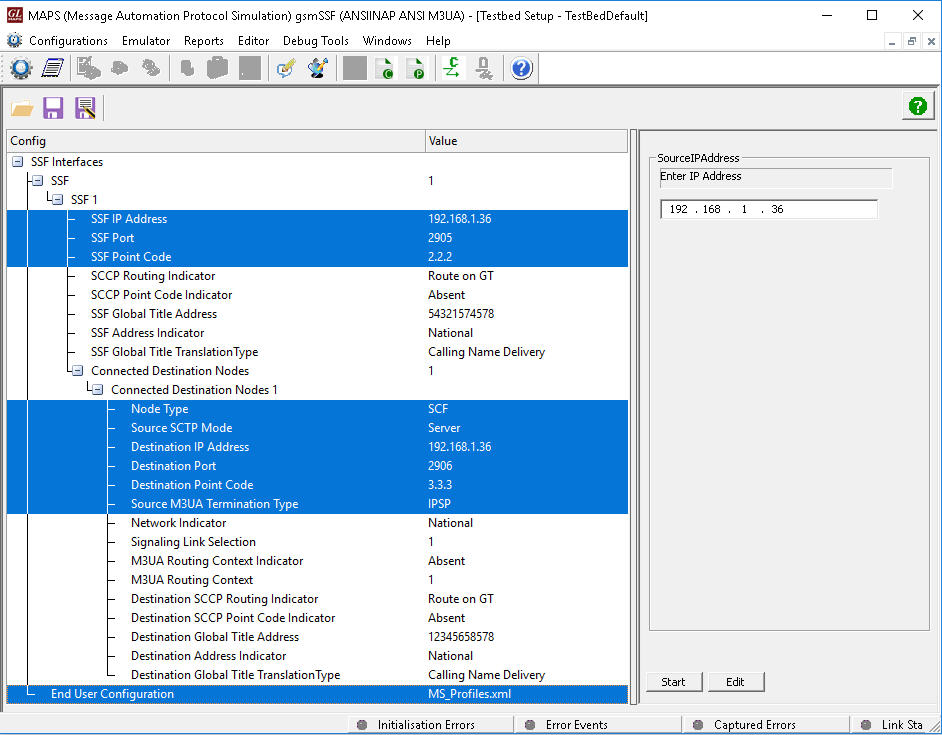
Task: Collapse the Connected Destination Nodes branch
Action: (x=77, y=370)
